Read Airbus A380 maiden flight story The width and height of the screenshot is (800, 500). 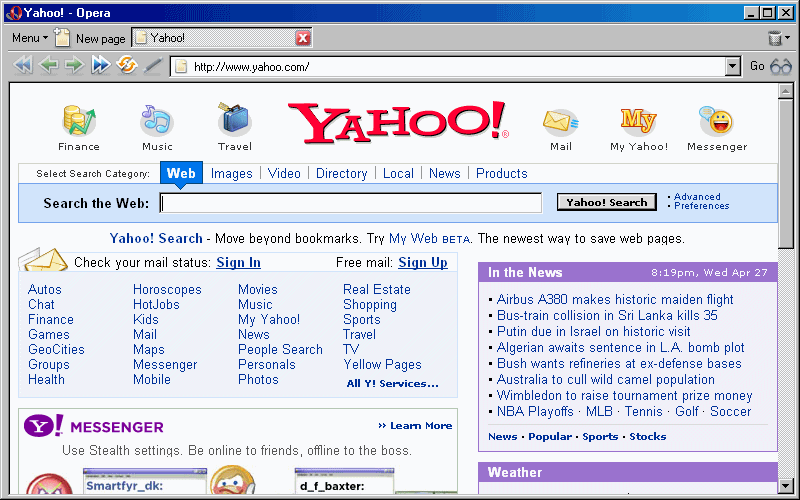[615, 299]
